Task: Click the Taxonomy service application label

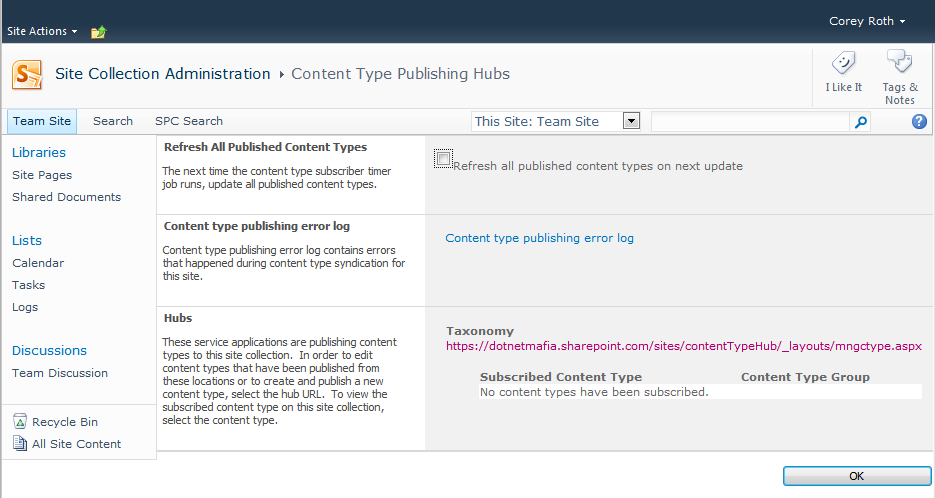Action: [x=479, y=331]
